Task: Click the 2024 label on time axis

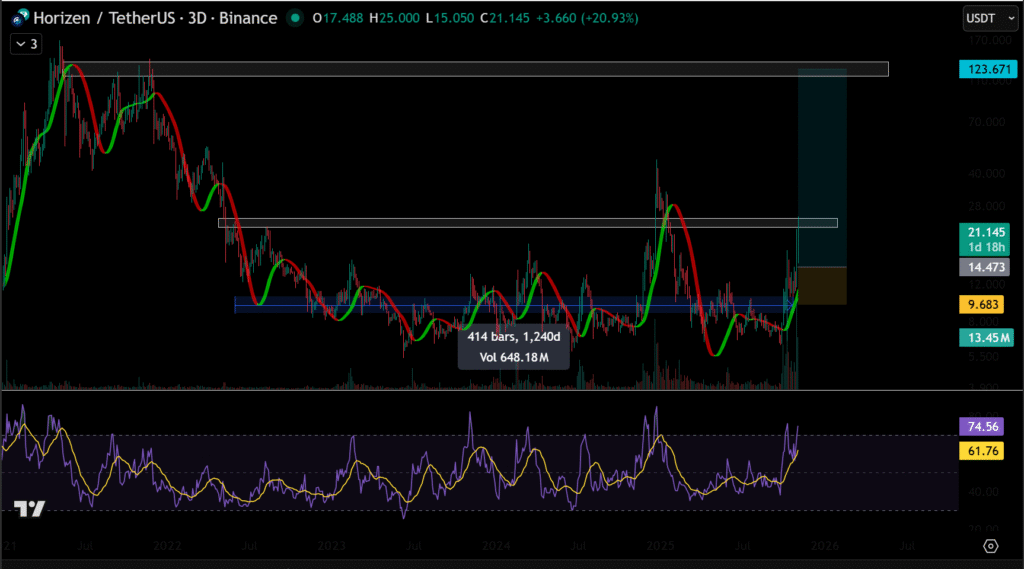Action: click(x=496, y=547)
